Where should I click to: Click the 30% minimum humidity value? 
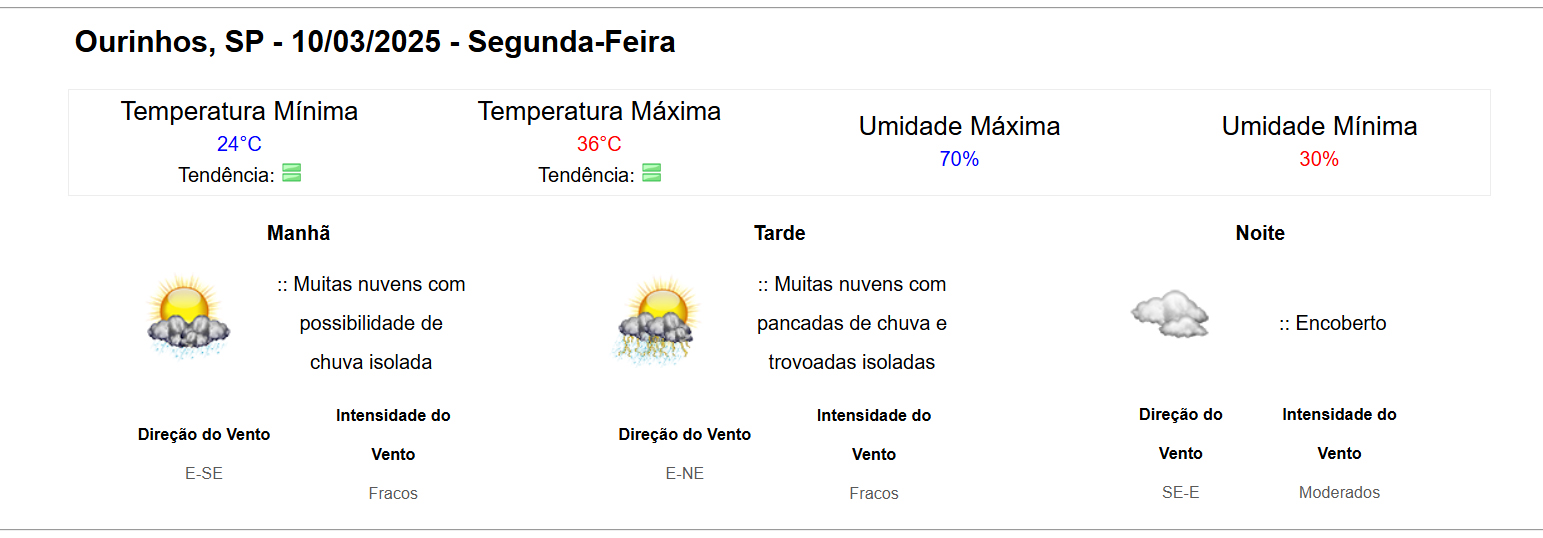point(1319,159)
